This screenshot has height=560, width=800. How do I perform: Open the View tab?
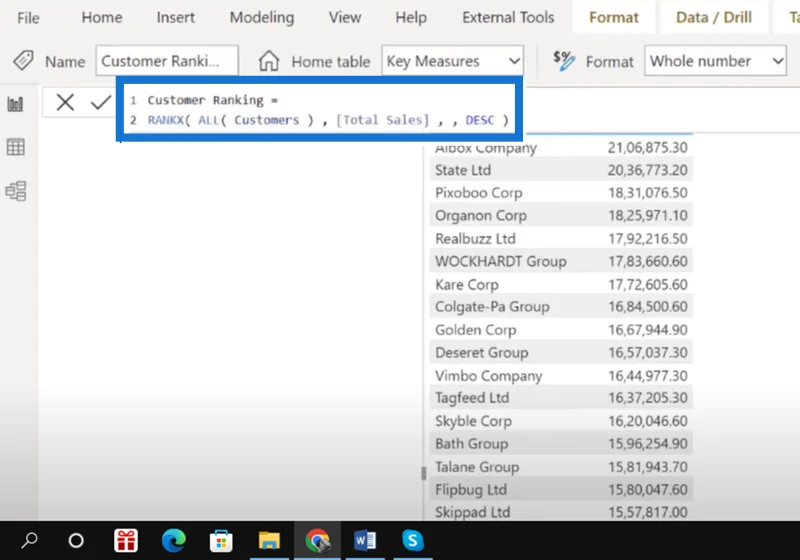click(345, 17)
